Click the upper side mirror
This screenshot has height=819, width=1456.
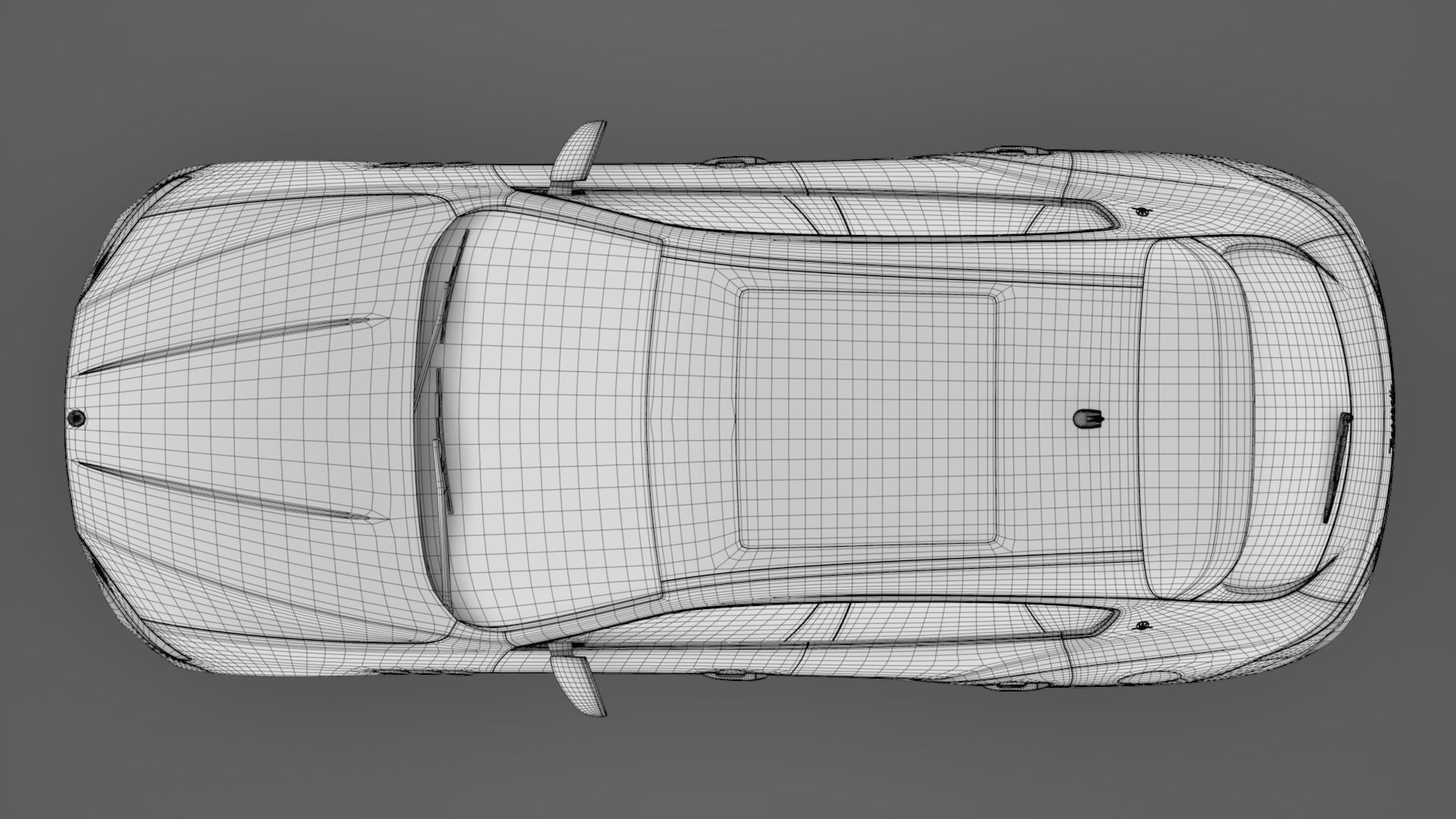[x=579, y=155]
